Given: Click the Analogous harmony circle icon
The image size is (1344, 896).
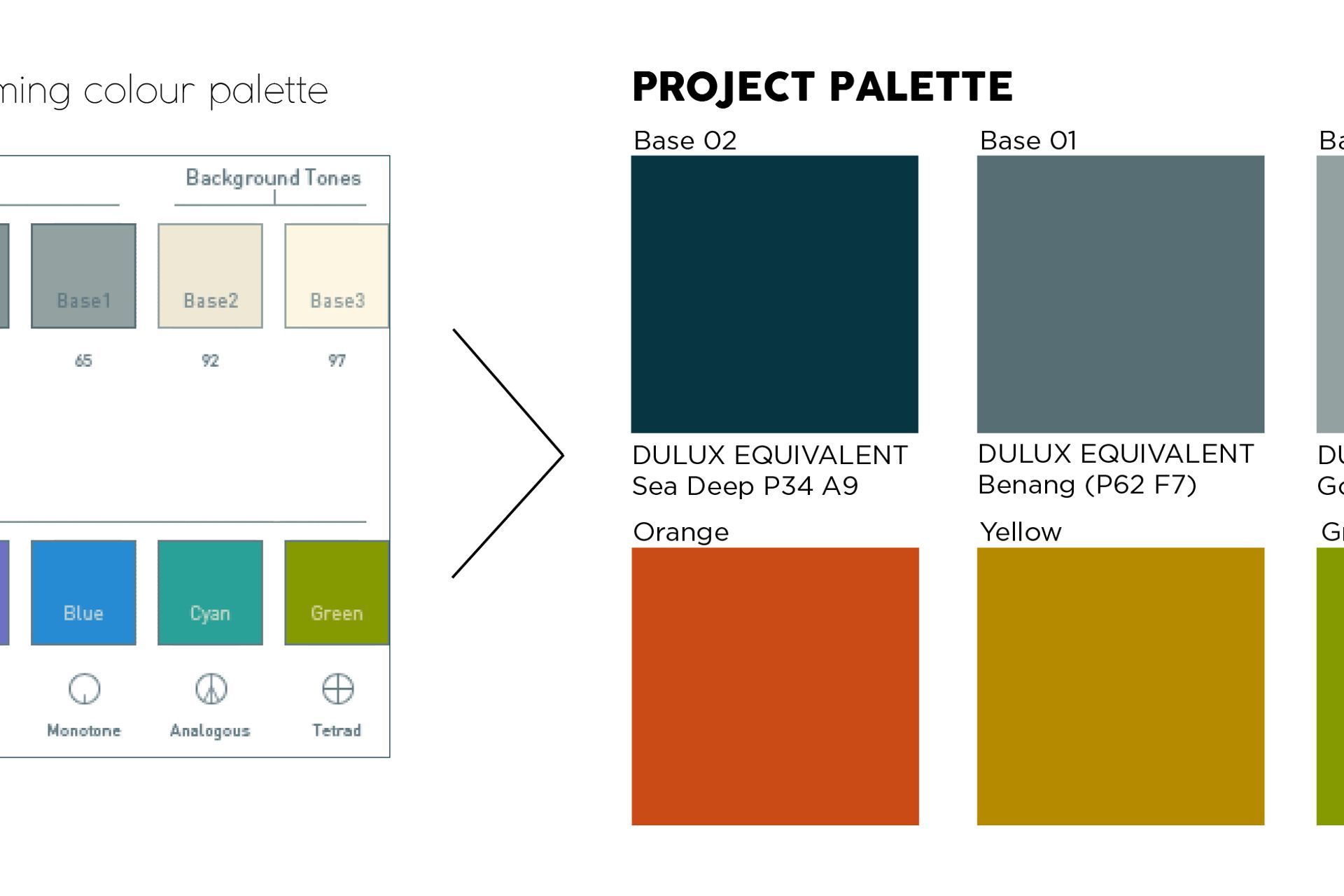Looking at the screenshot, I should click(x=211, y=689).
